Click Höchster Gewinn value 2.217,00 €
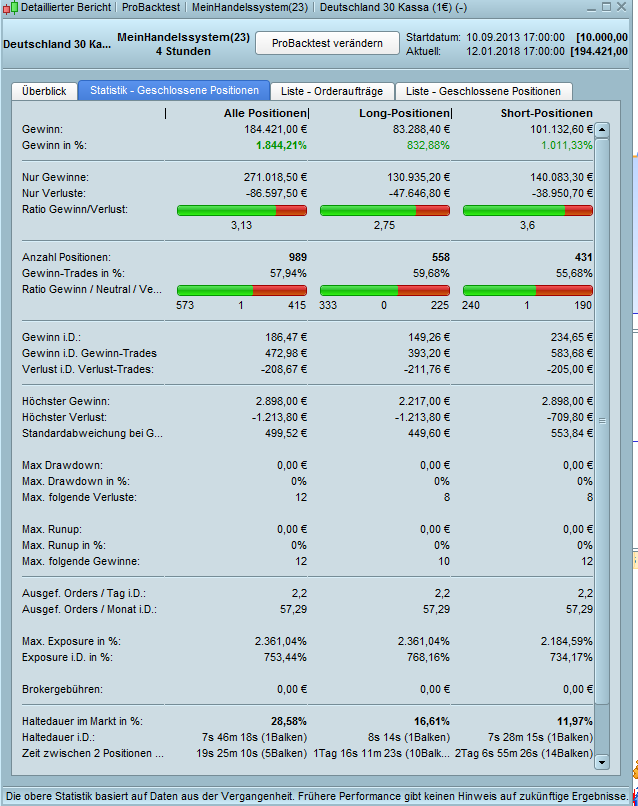The height and width of the screenshot is (806, 638). [x=424, y=401]
